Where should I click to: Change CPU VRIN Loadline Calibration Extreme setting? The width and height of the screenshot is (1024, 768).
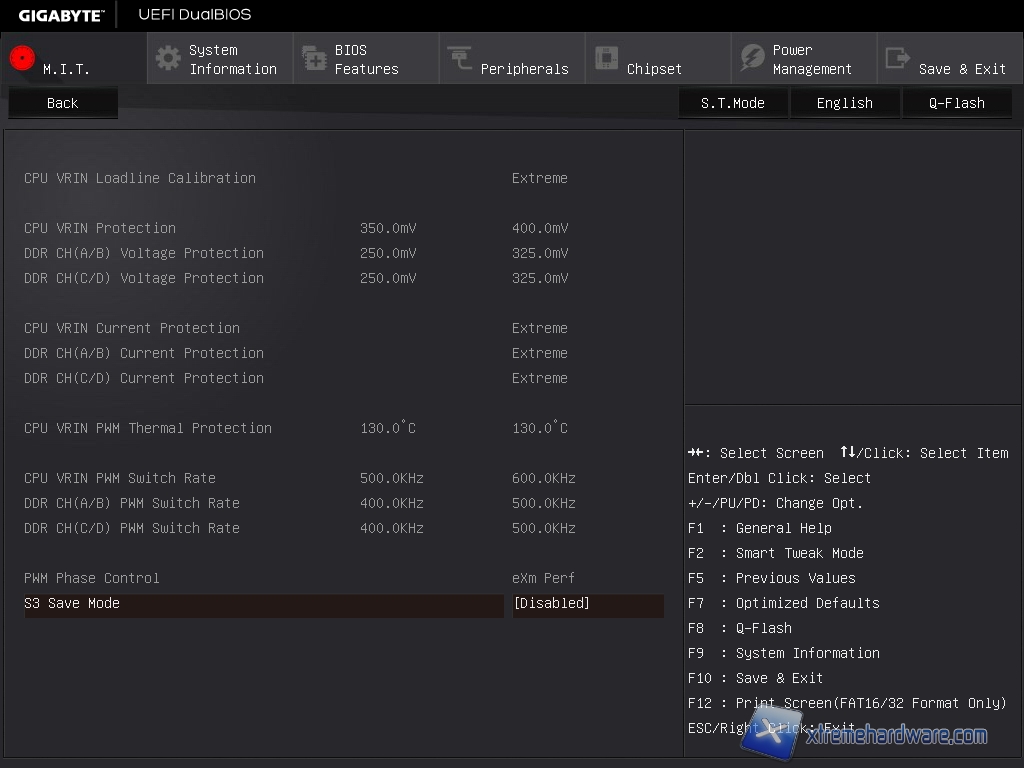coord(539,178)
